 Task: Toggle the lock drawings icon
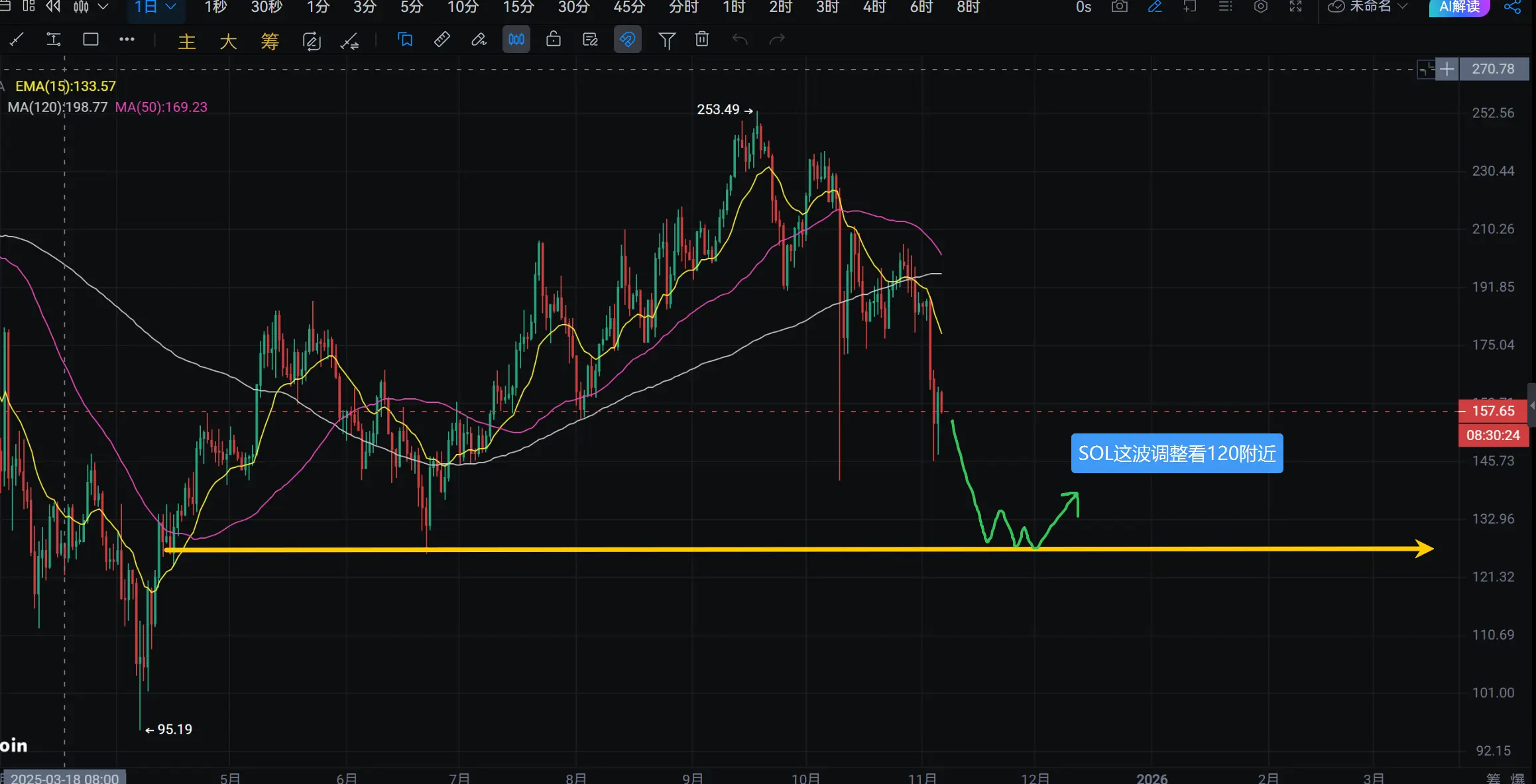(x=553, y=40)
